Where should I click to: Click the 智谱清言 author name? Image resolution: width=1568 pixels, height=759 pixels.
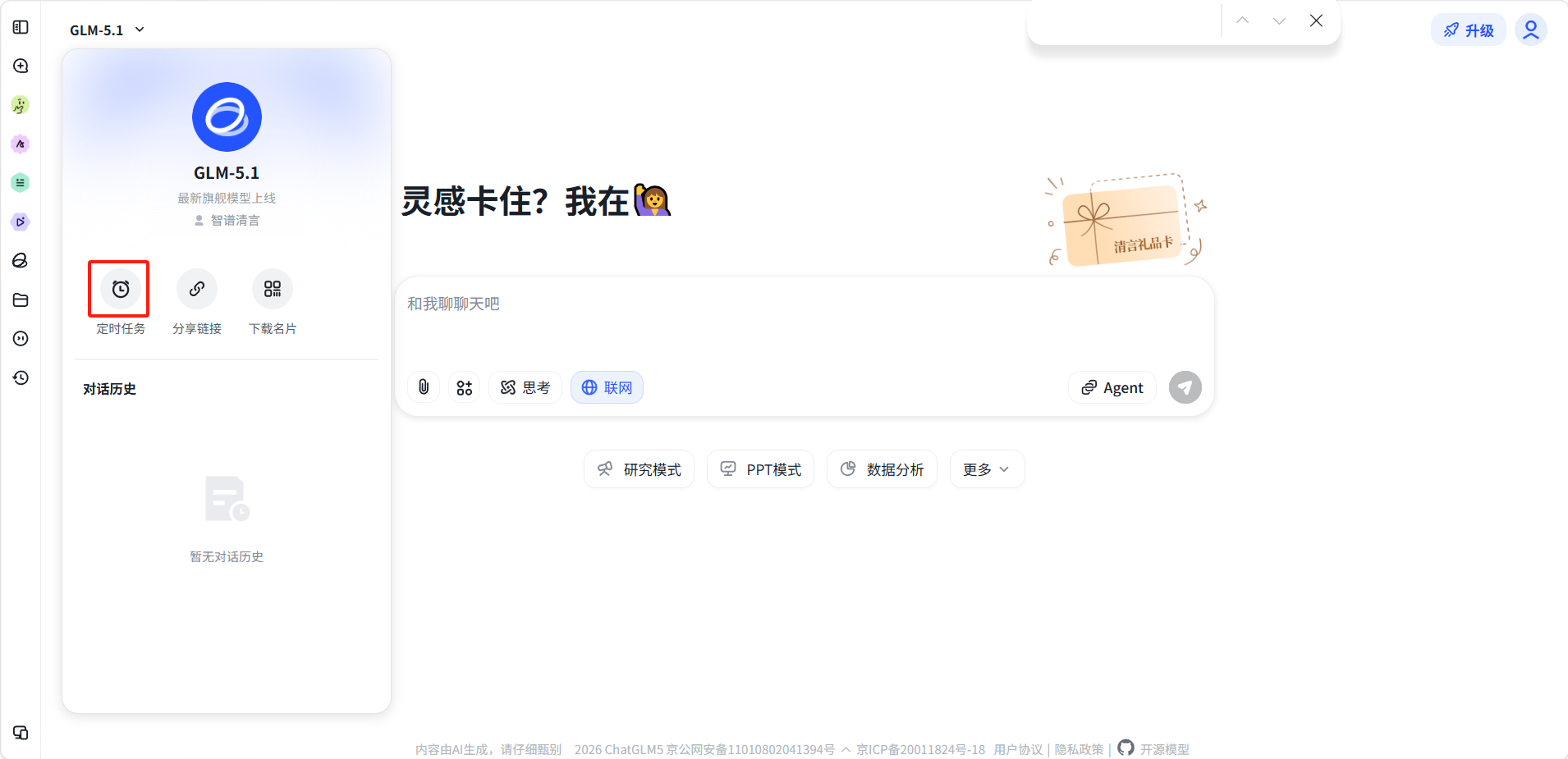point(235,221)
